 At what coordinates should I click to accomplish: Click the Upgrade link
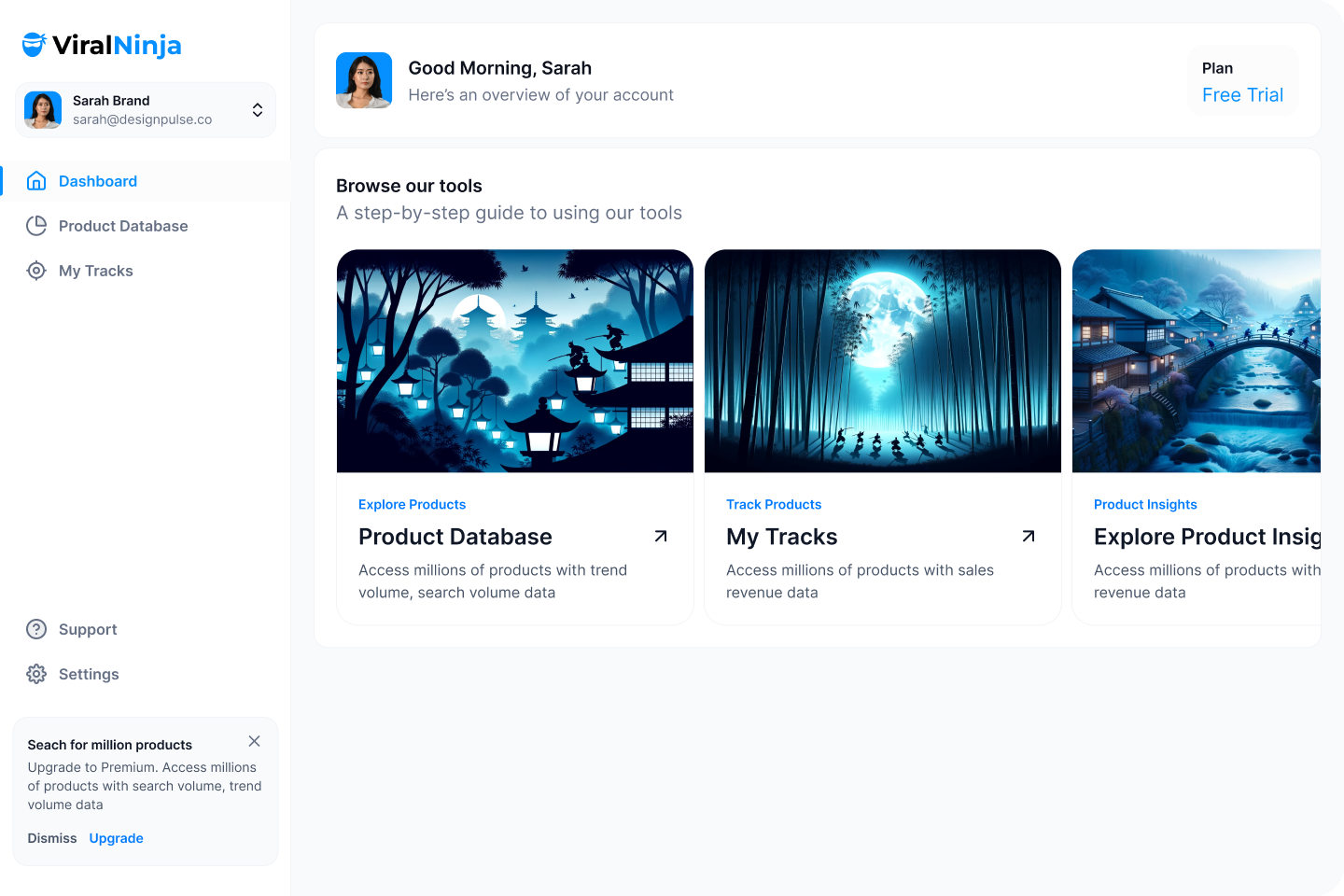click(117, 838)
